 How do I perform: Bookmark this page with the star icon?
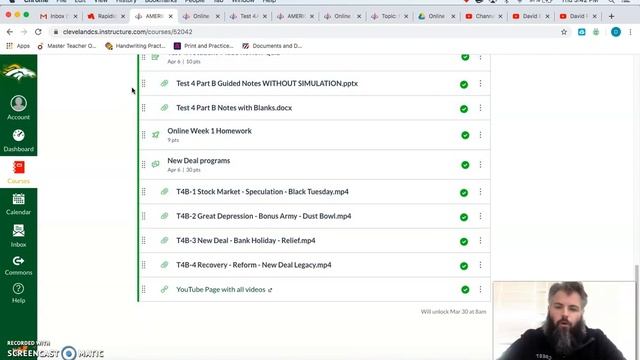pyautogui.click(x=564, y=32)
